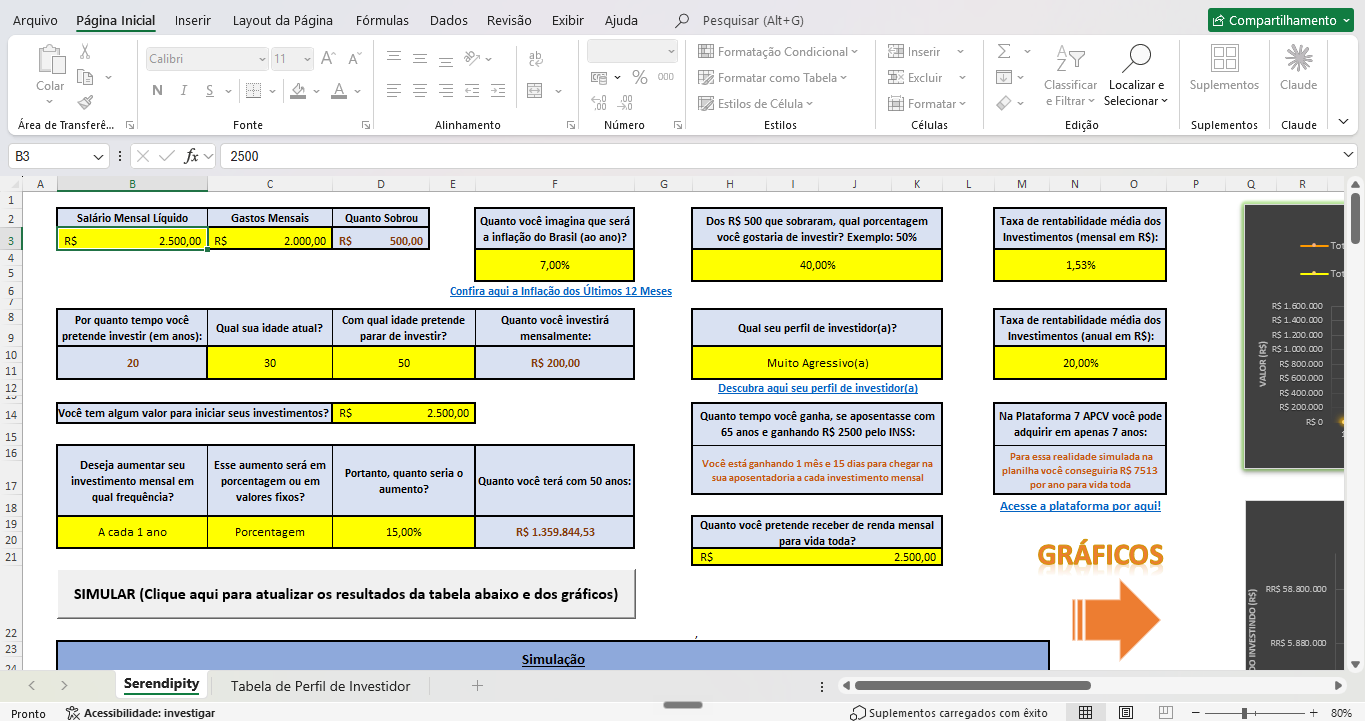
Task: Open Formatação Condicional dropdown
Action: [x=774, y=51]
